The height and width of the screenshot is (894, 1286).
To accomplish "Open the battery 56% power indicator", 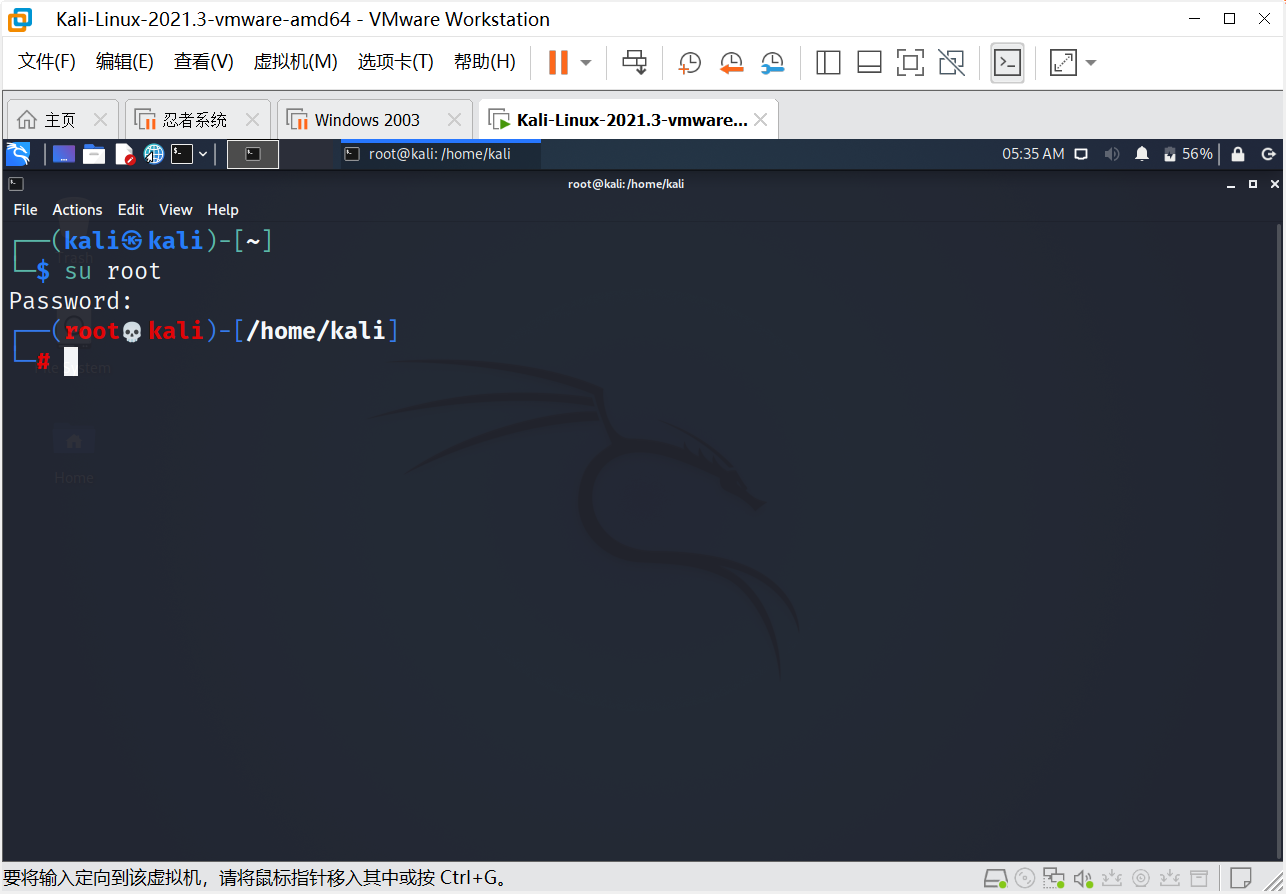I will (1188, 154).
